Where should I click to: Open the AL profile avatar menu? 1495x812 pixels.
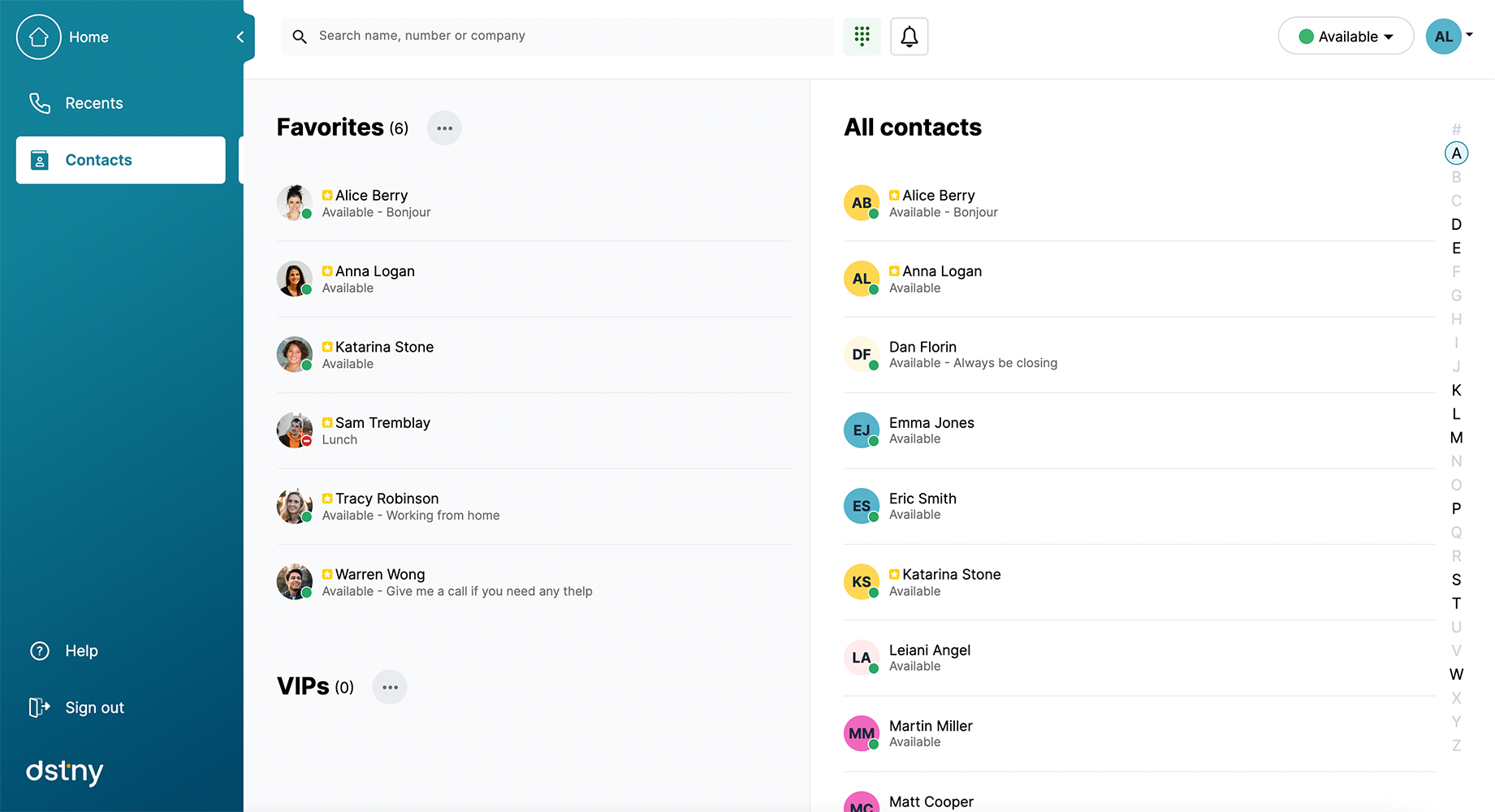coord(1445,36)
